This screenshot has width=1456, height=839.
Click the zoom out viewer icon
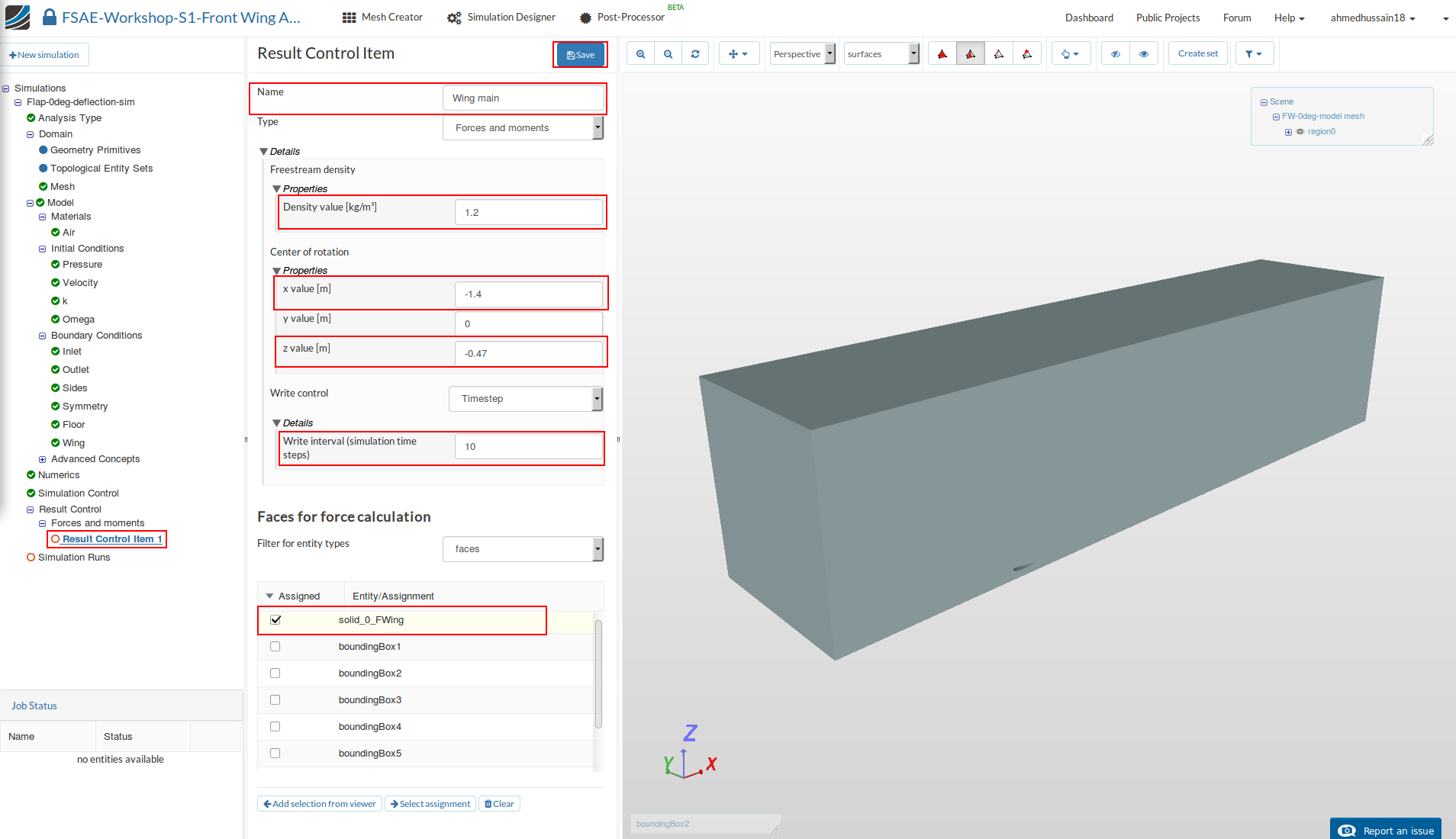coord(668,54)
